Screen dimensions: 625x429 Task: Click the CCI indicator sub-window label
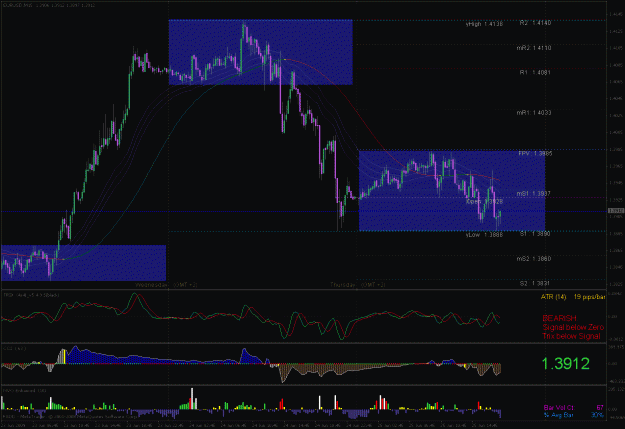pyautogui.click(x=14, y=348)
